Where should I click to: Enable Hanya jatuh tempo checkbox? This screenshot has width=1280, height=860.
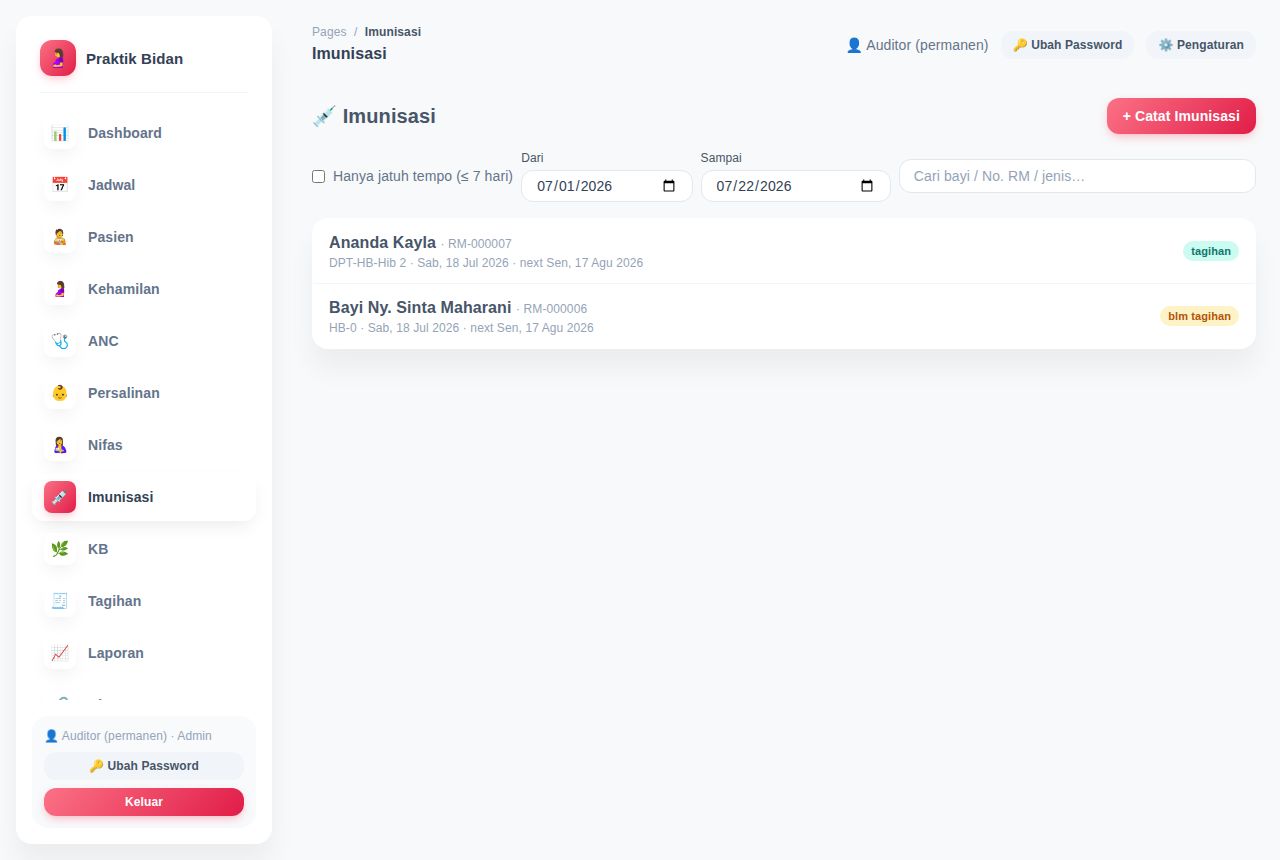click(x=319, y=176)
